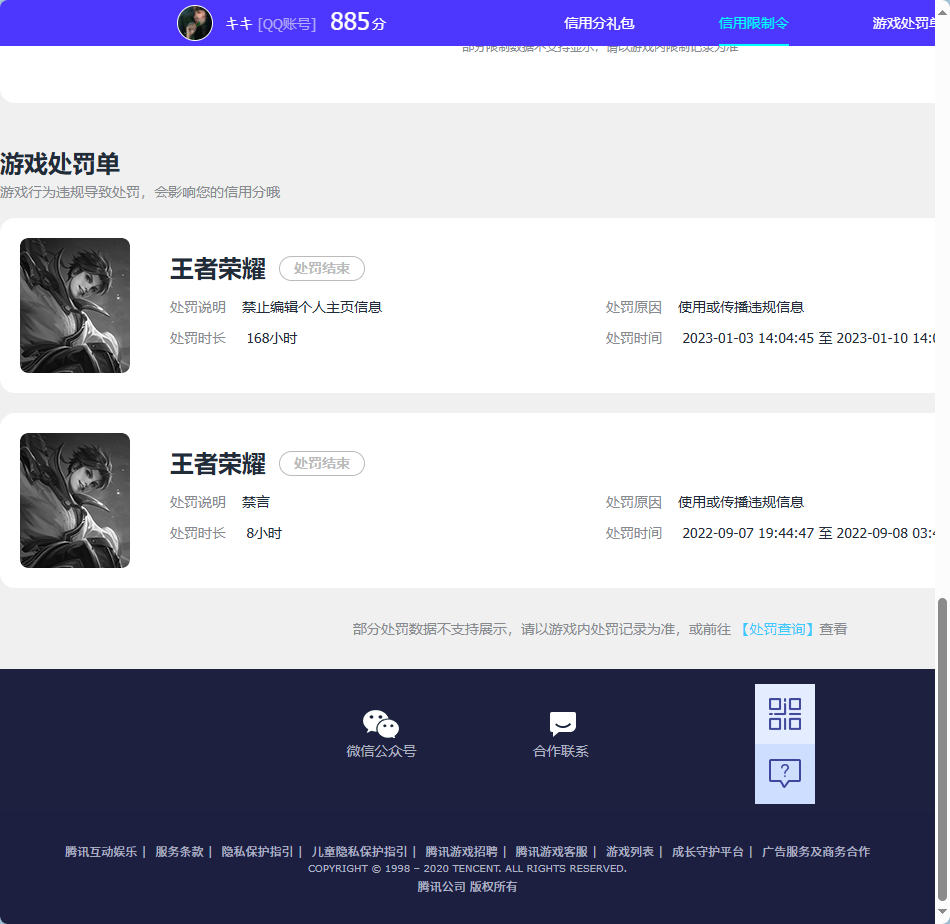Click the 处罚结束 badge on the 168小时 penalty

click(x=322, y=268)
